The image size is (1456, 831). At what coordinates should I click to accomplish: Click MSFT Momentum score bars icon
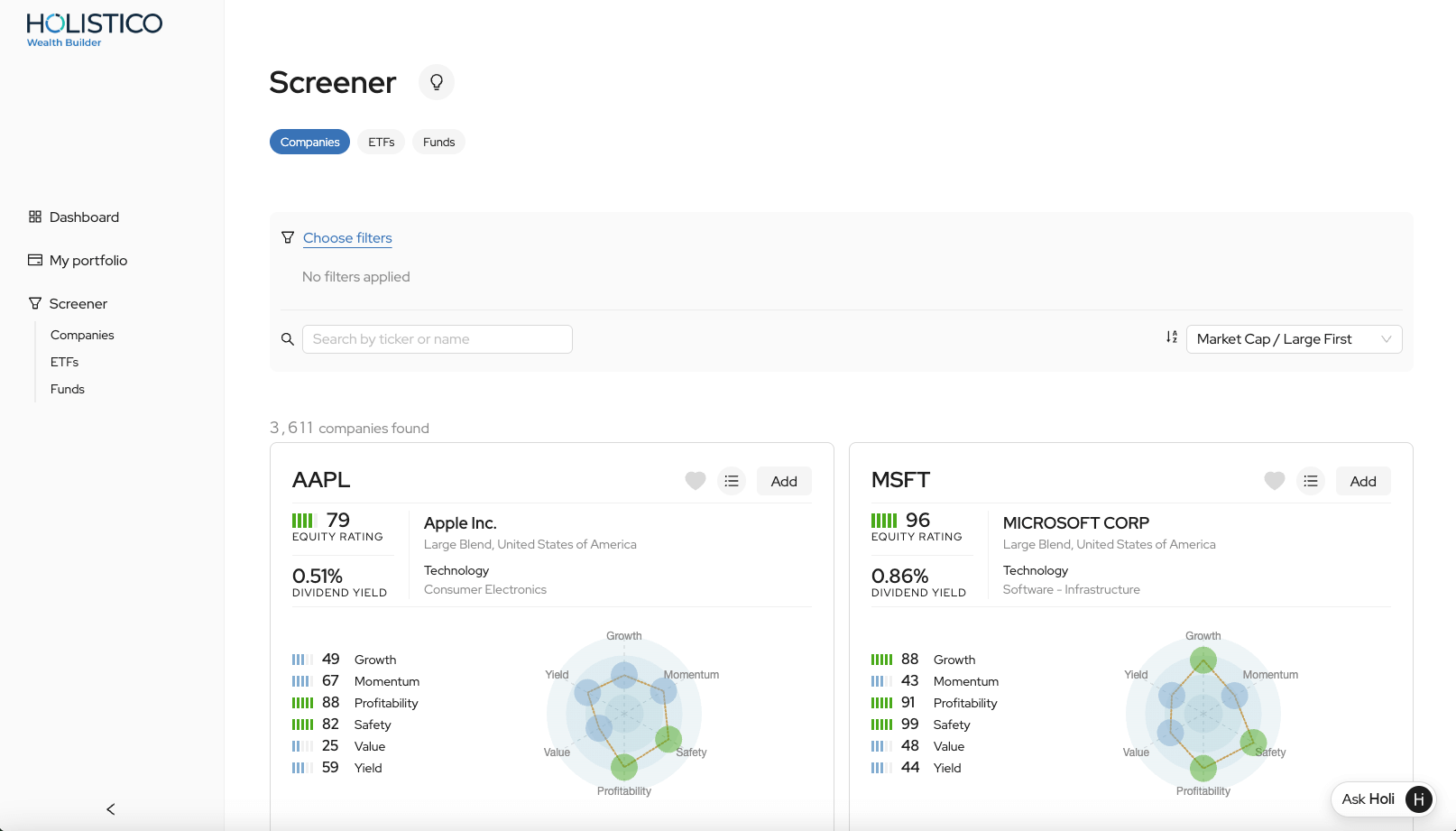[x=882, y=681]
